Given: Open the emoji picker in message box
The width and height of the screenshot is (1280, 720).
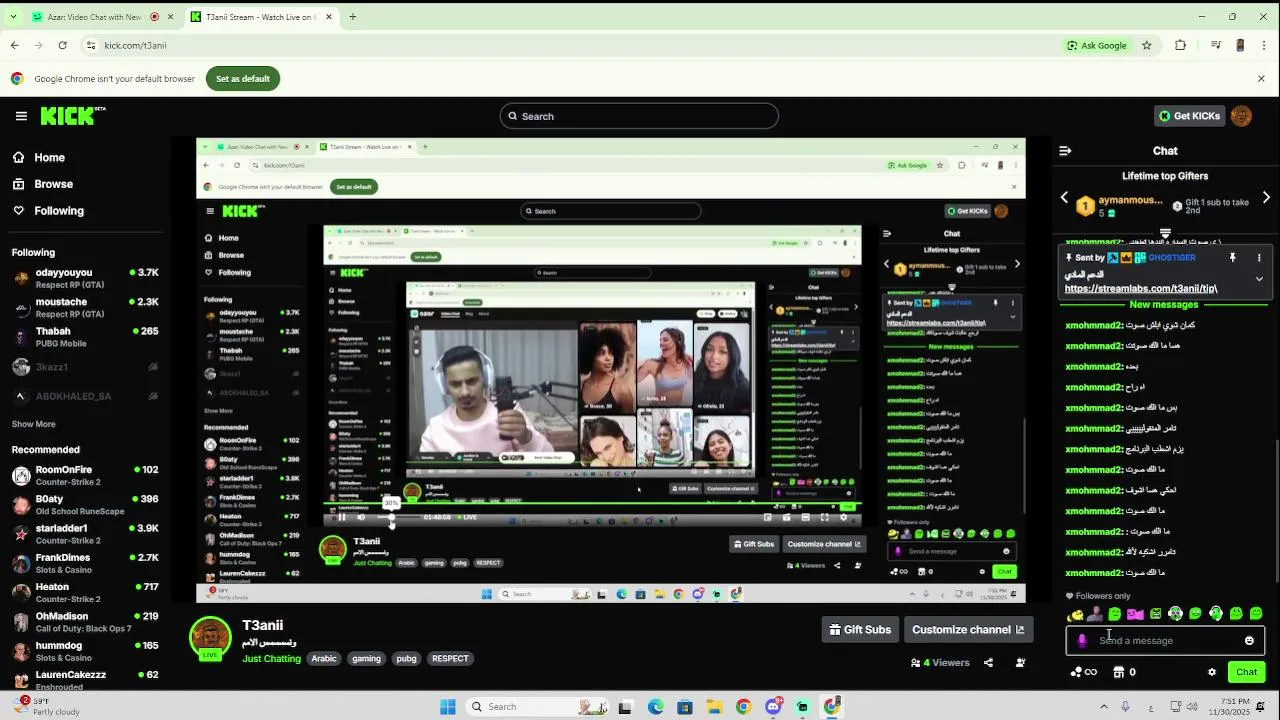Looking at the screenshot, I should tap(1249, 641).
